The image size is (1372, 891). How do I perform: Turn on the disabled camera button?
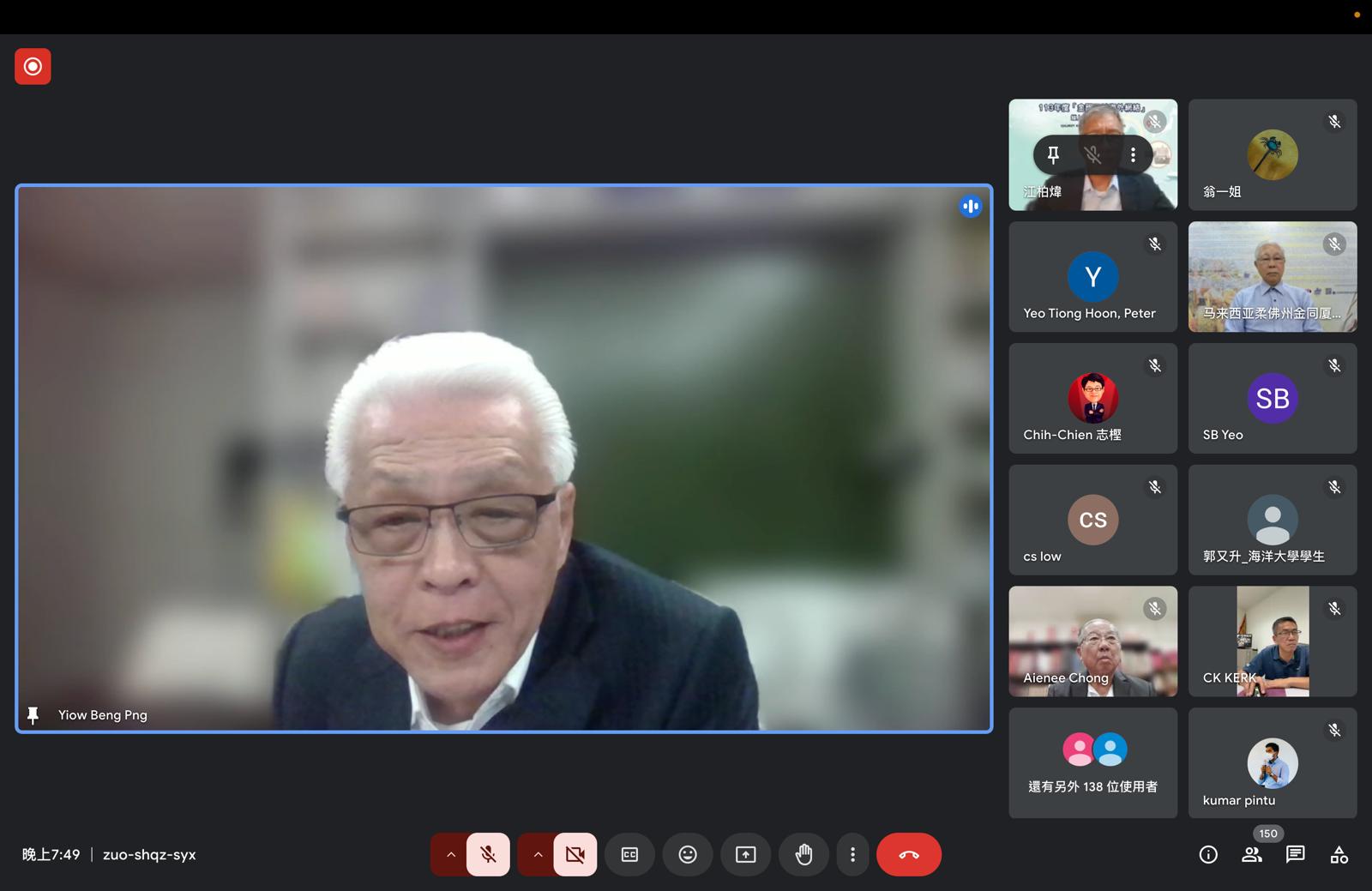[x=575, y=854]
